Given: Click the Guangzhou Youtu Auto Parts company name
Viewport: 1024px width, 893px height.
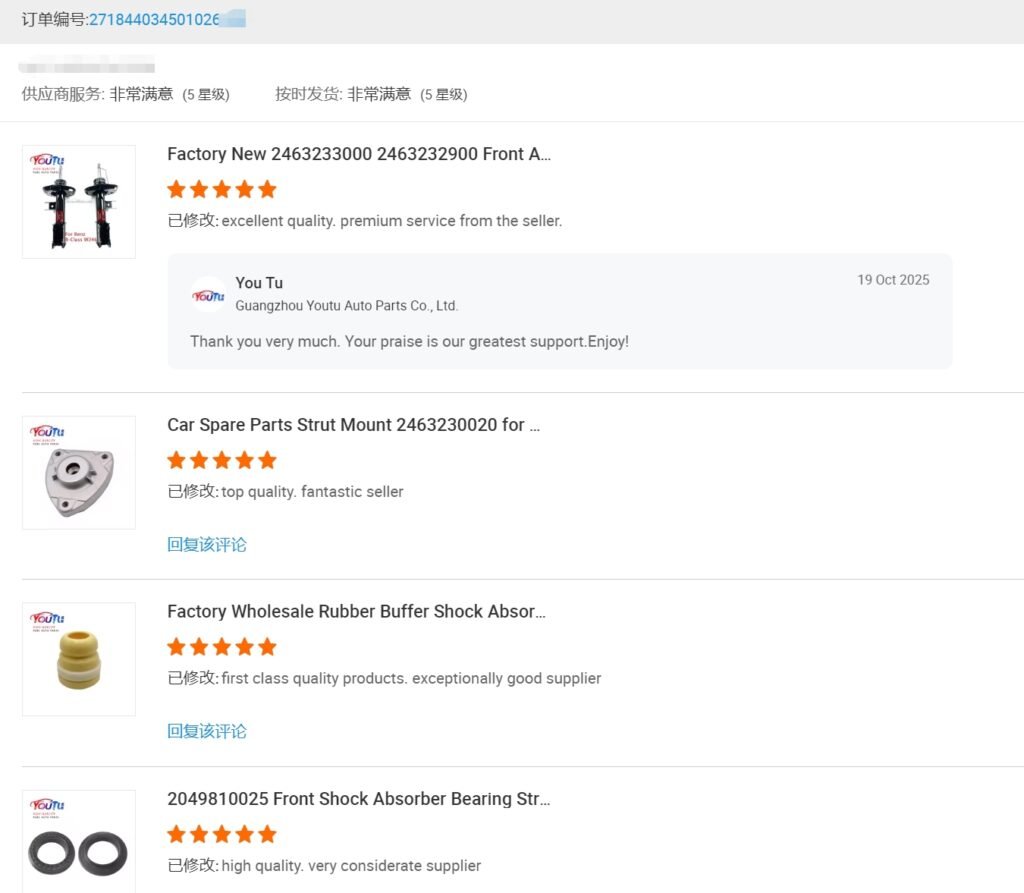Looking at the screenshot, I should [346, 306].
